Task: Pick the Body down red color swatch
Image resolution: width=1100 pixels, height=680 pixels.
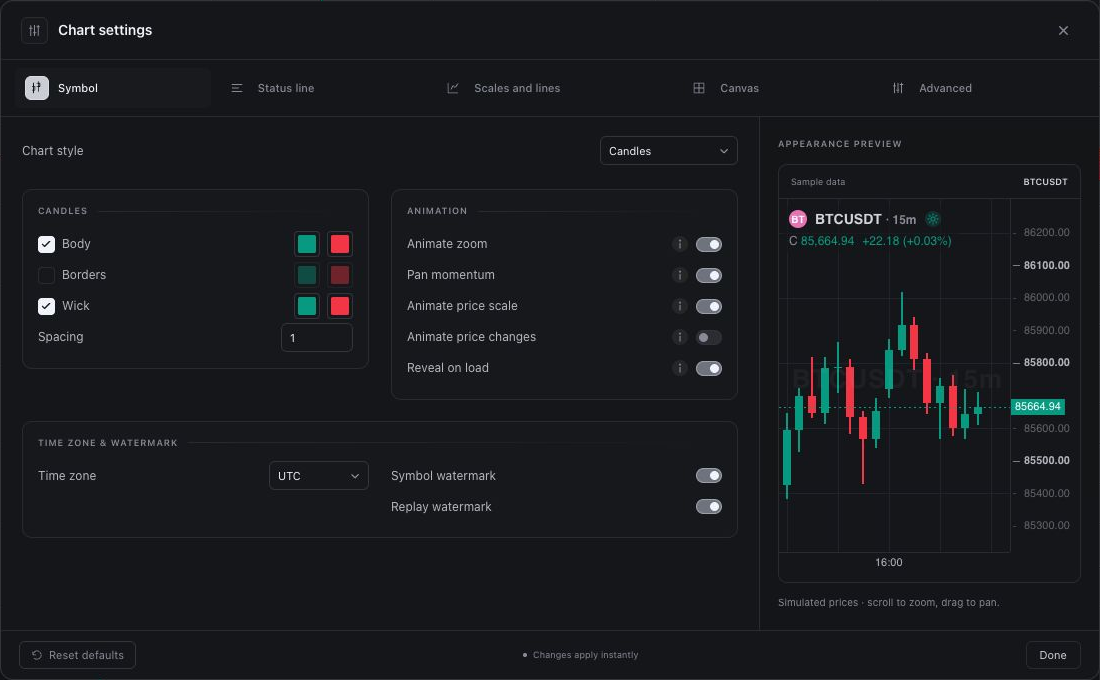Action: [340, 244]
